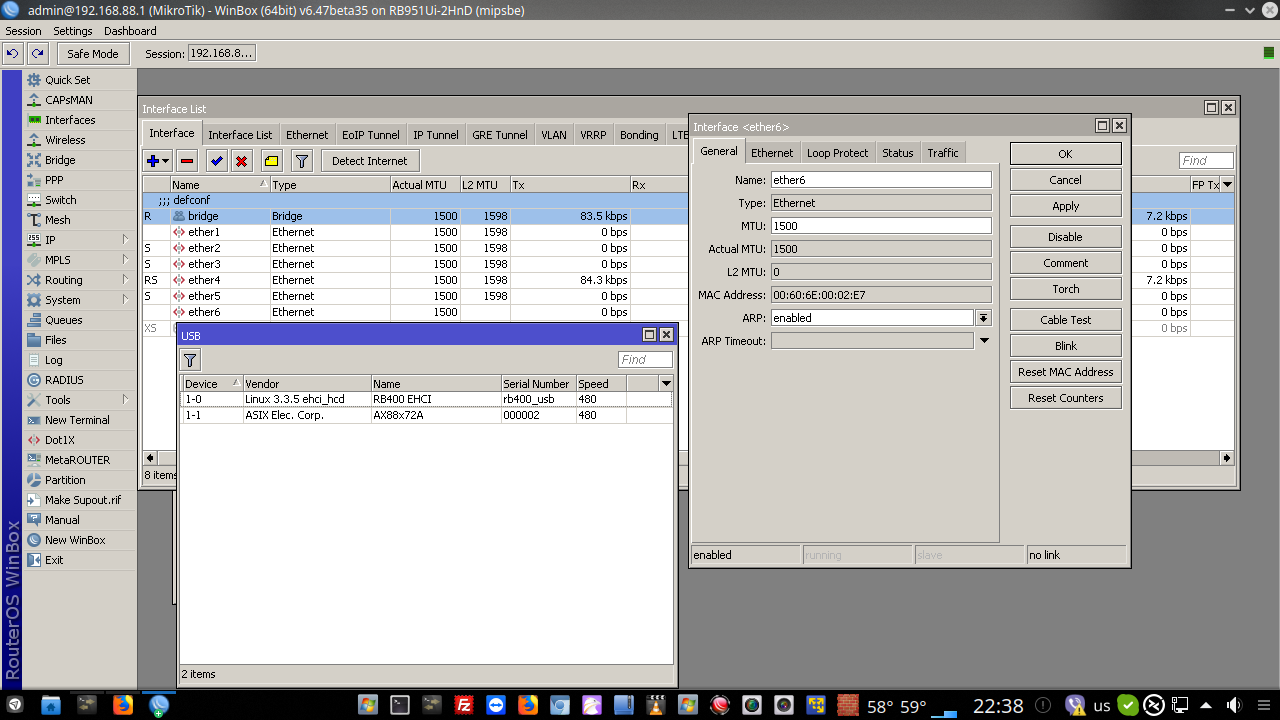Expand the ARP Timeout field arrow

[984, 341]
